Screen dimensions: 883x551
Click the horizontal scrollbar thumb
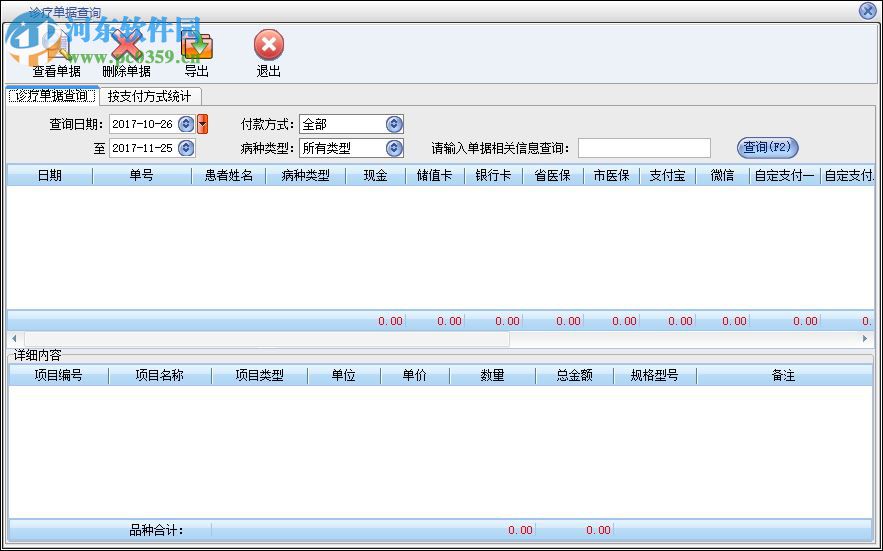(x=266, y=339)
